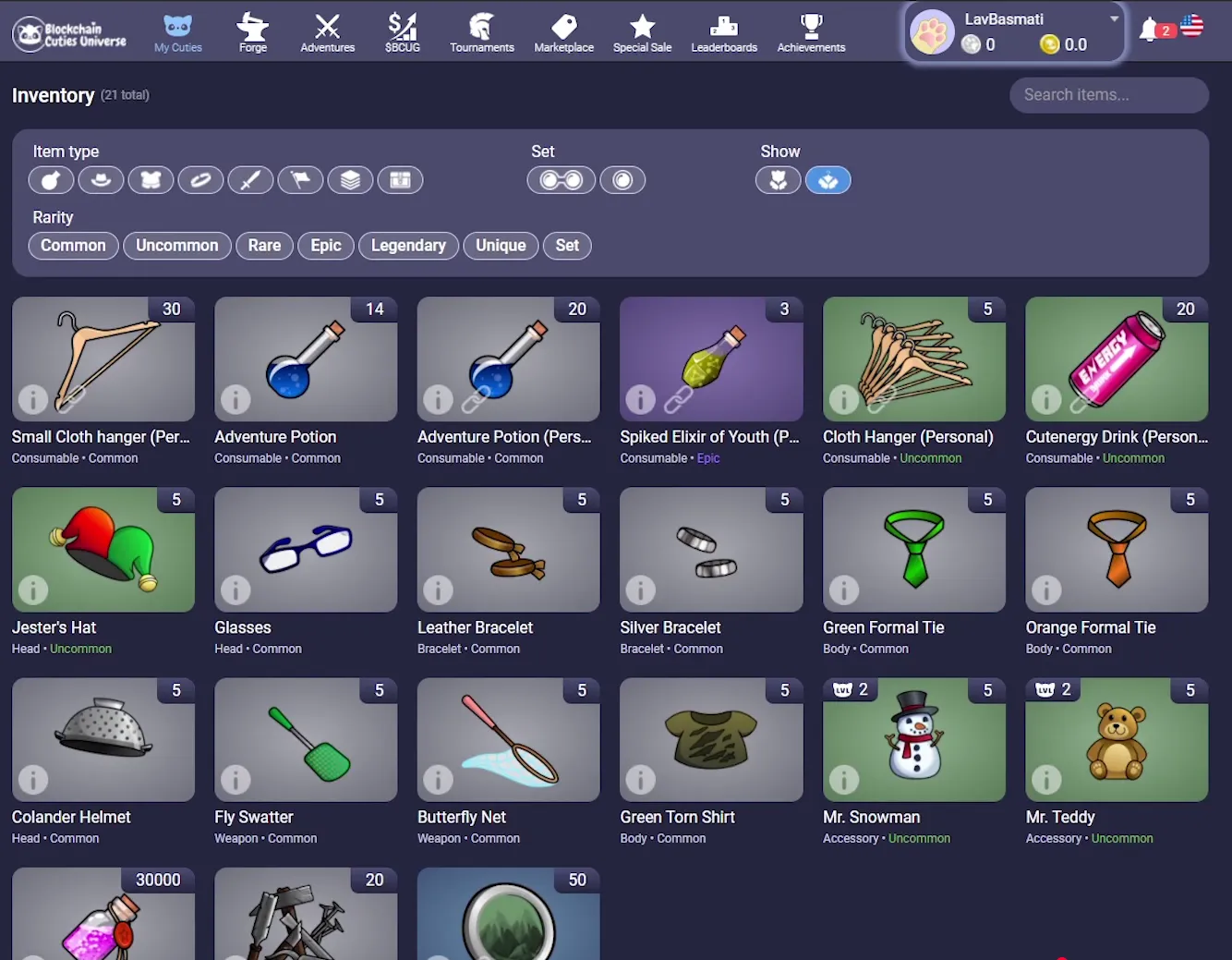Open info for Fly Swatter

pos(236,781)
